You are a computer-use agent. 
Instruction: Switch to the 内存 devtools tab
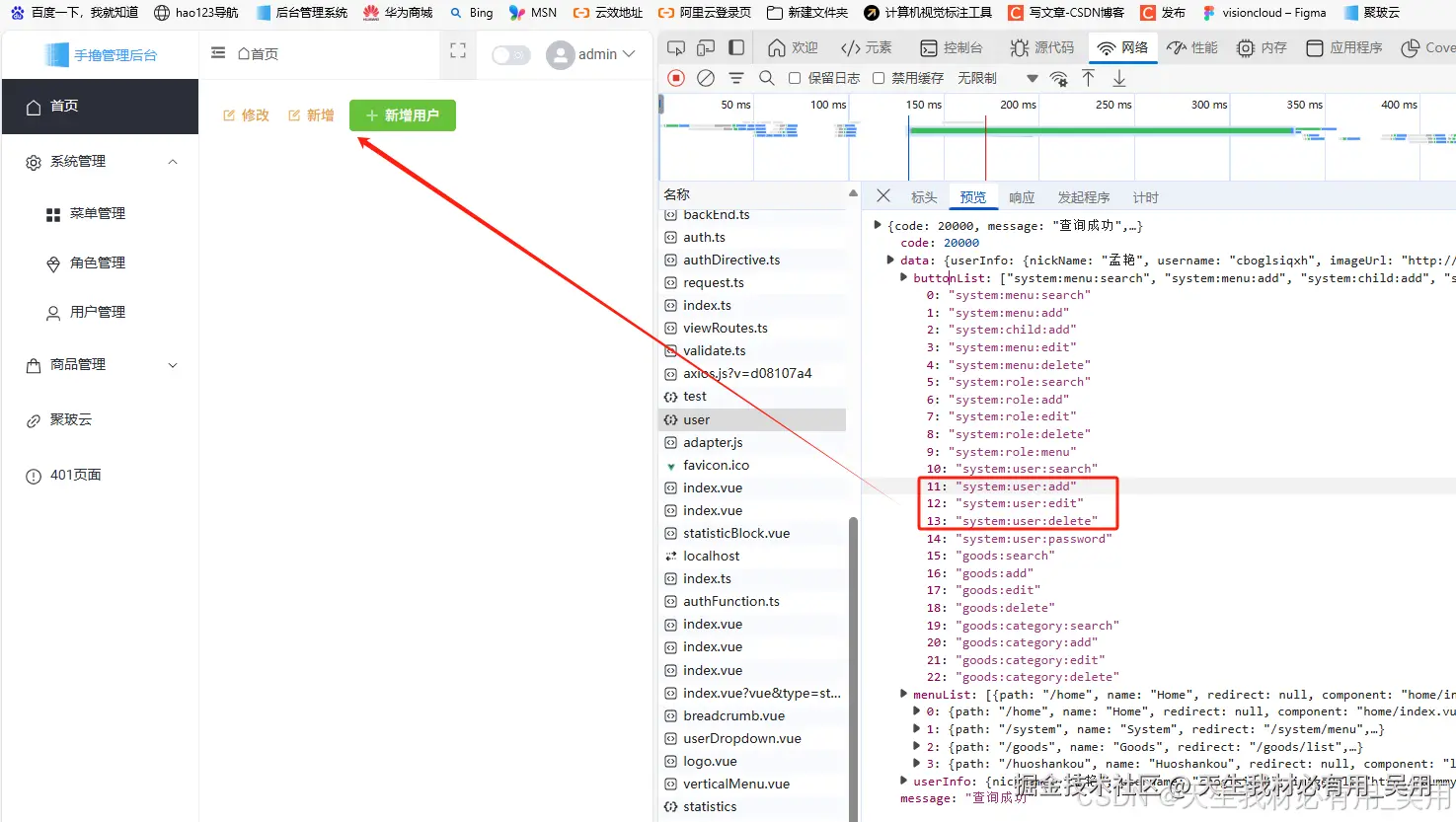1262,47
